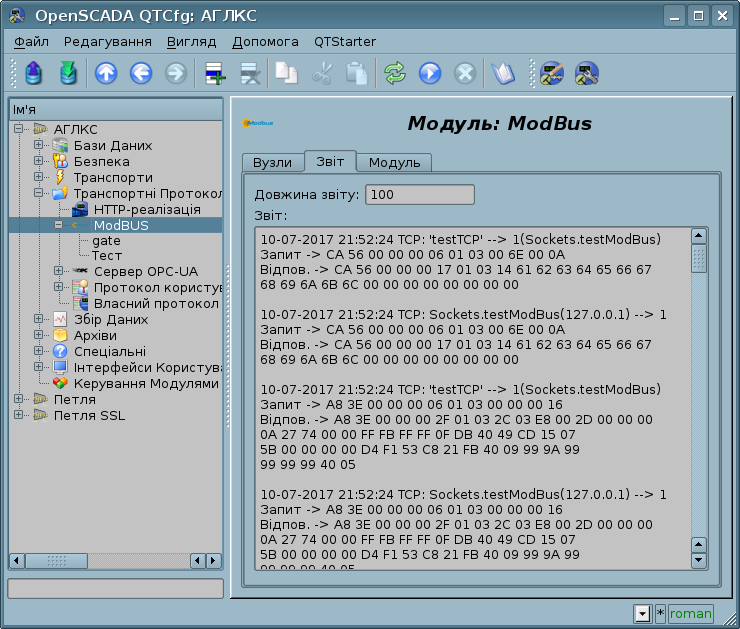Image resolution: width=740 pixels, height=629 pixels.
Task: Collapse the Транспортні Протоколи node
Action: [x=39, y=193]
